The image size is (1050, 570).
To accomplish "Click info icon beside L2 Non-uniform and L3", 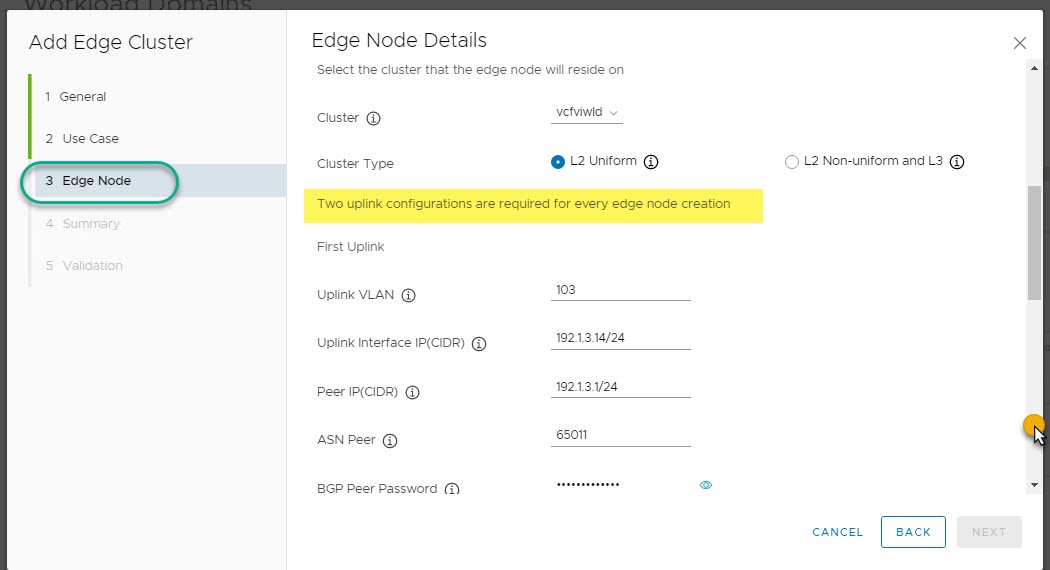I will tap(956, 162).
